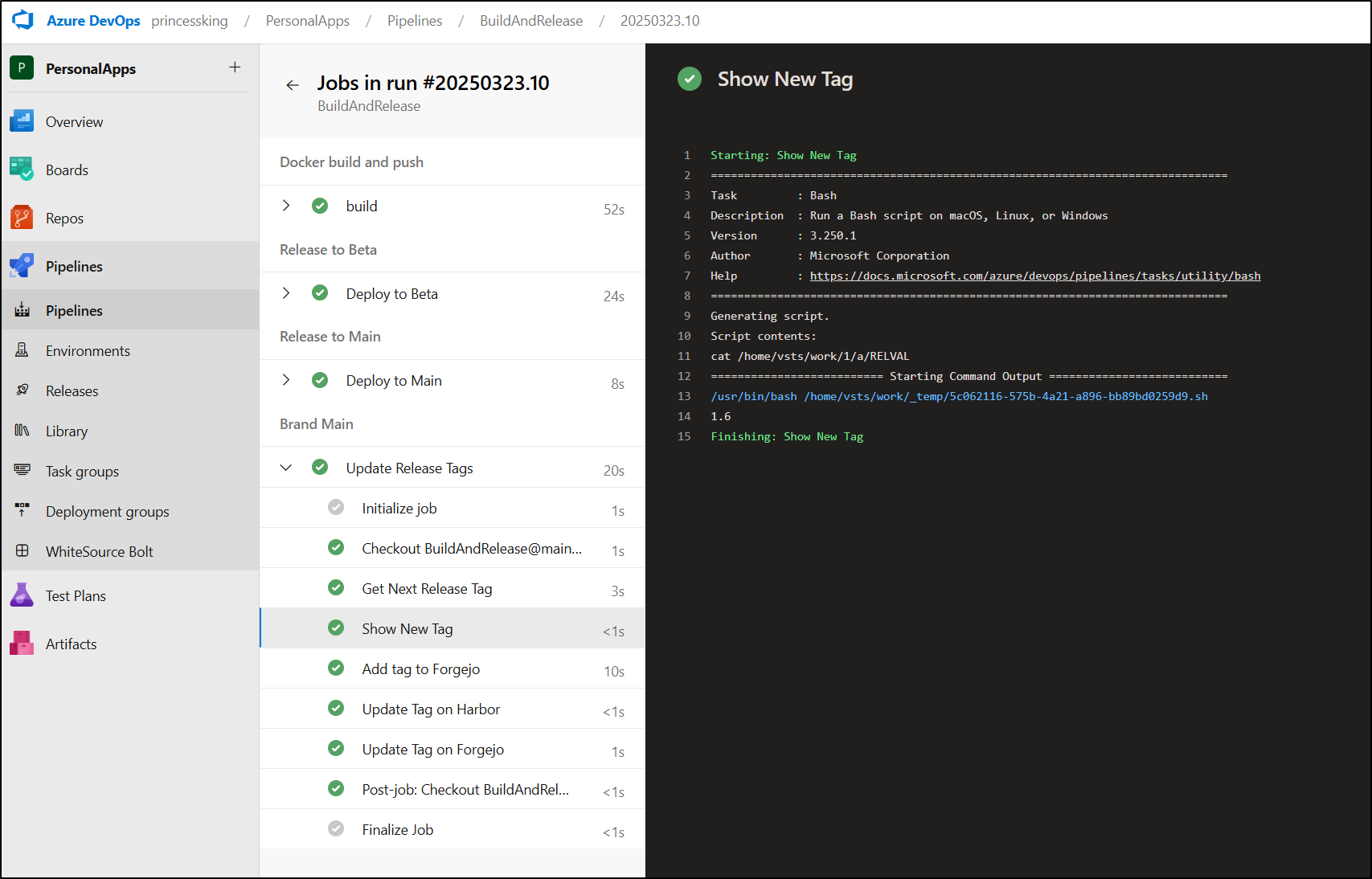
Task: Expand the Deploy to Main job chevron
Action: (286, 380)
